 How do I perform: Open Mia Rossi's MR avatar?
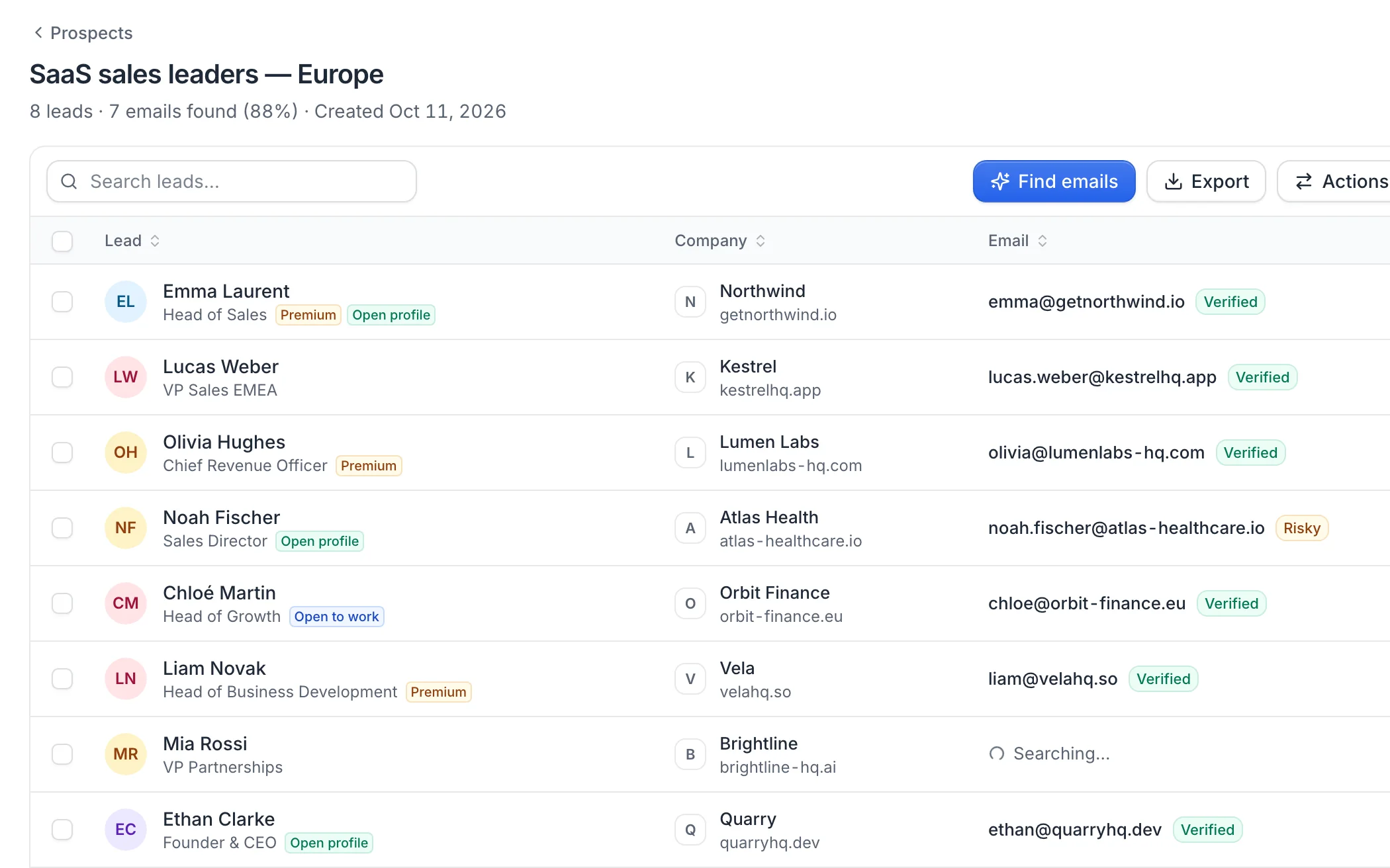[126, 754]
